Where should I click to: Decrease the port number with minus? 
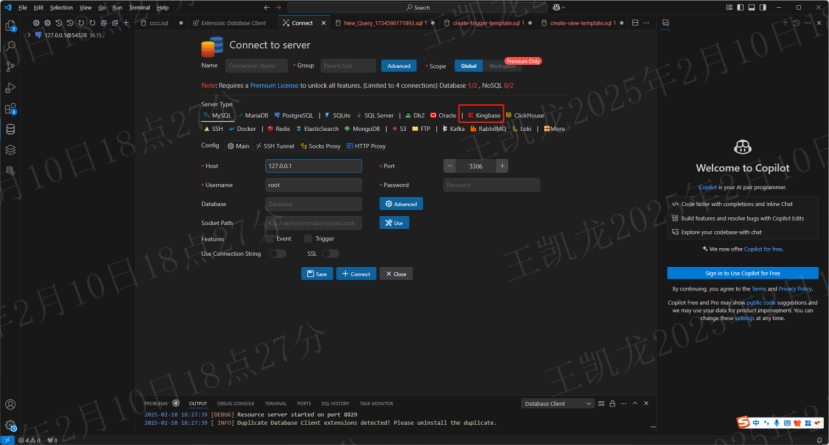(x=449, y=166)
